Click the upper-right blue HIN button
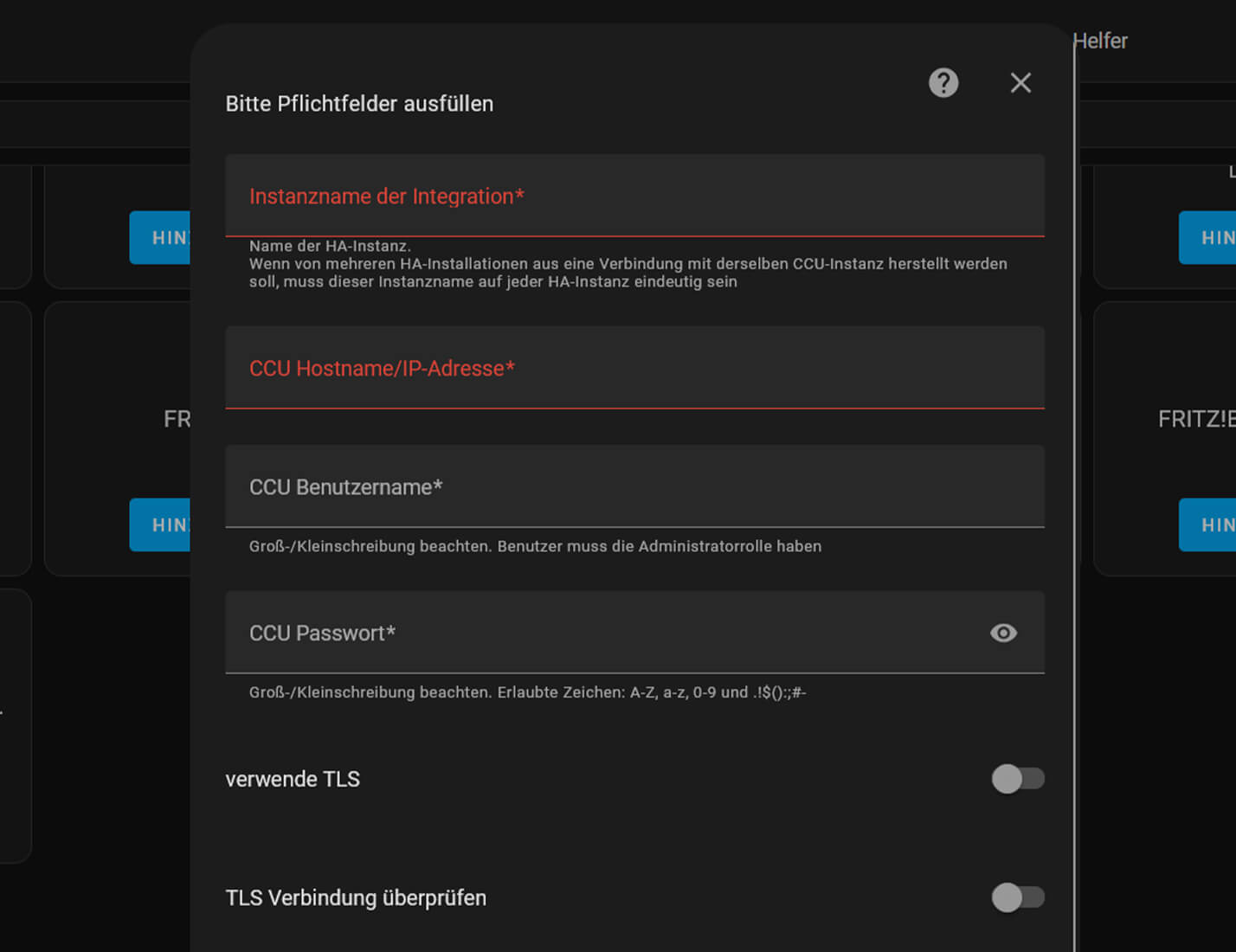 pos(1208,238)
